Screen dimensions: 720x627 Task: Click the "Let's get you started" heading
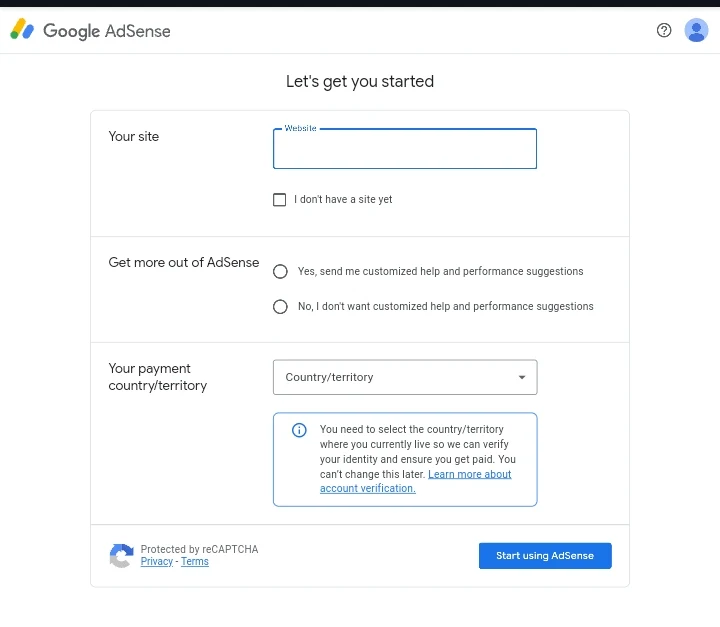(360, 82)
